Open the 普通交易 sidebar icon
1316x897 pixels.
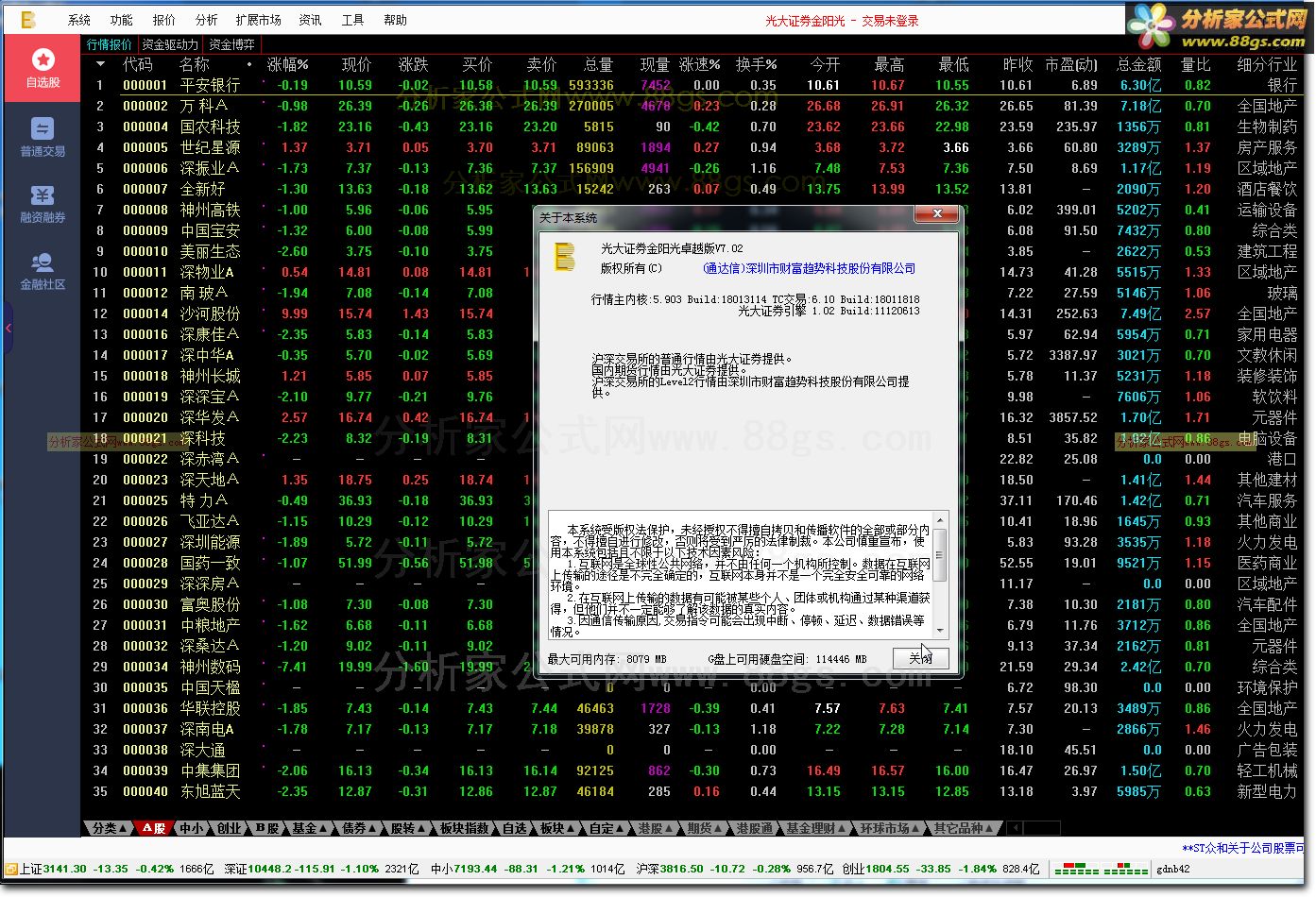43,137
